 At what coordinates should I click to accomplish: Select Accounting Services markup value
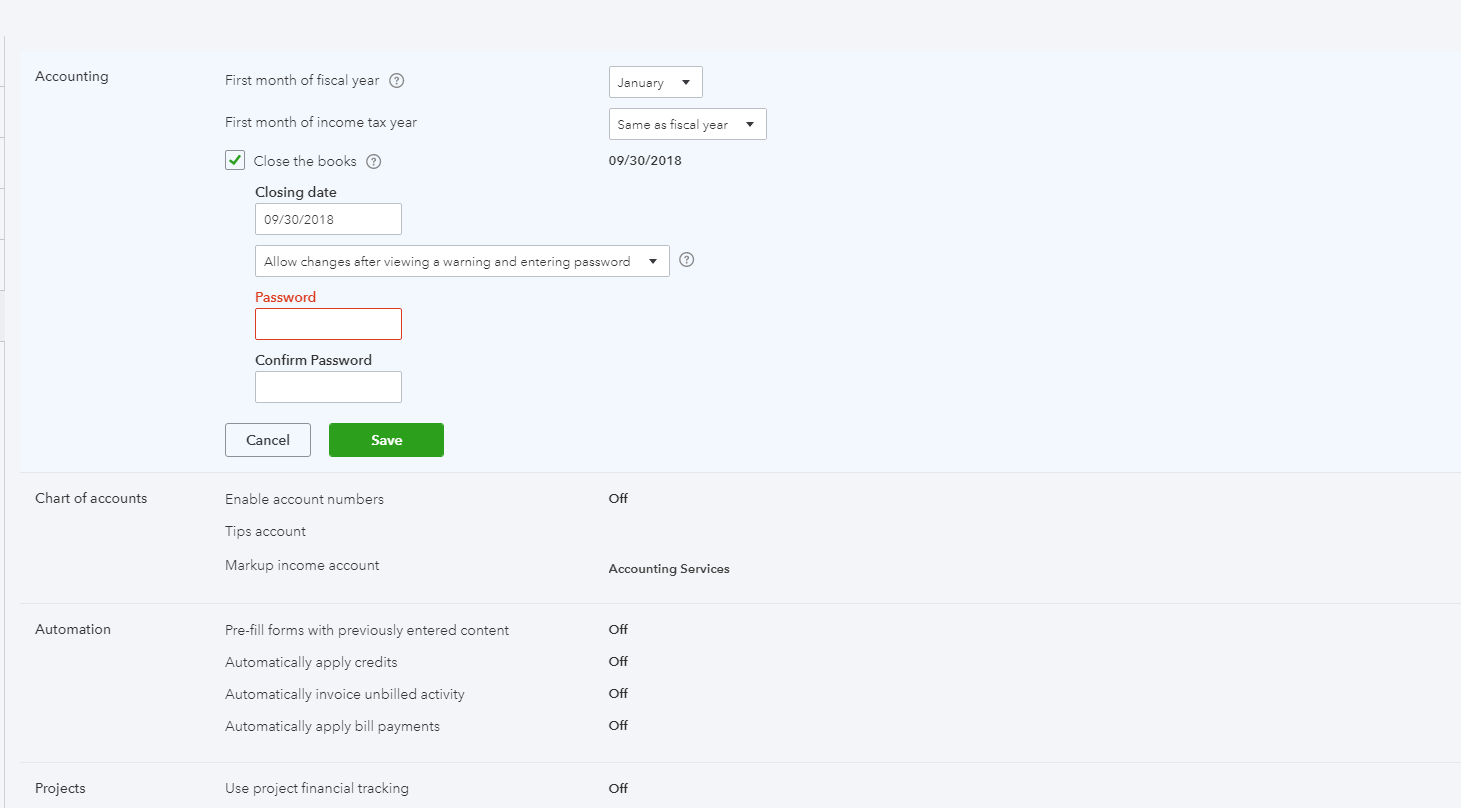pyautogui.click(x=669, y=569)
